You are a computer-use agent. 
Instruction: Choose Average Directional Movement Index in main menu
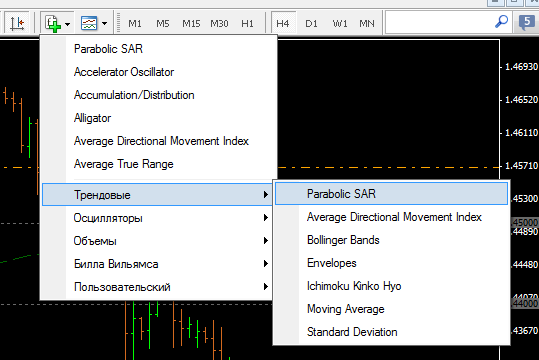pyautogui.click(x=159, y=141)
